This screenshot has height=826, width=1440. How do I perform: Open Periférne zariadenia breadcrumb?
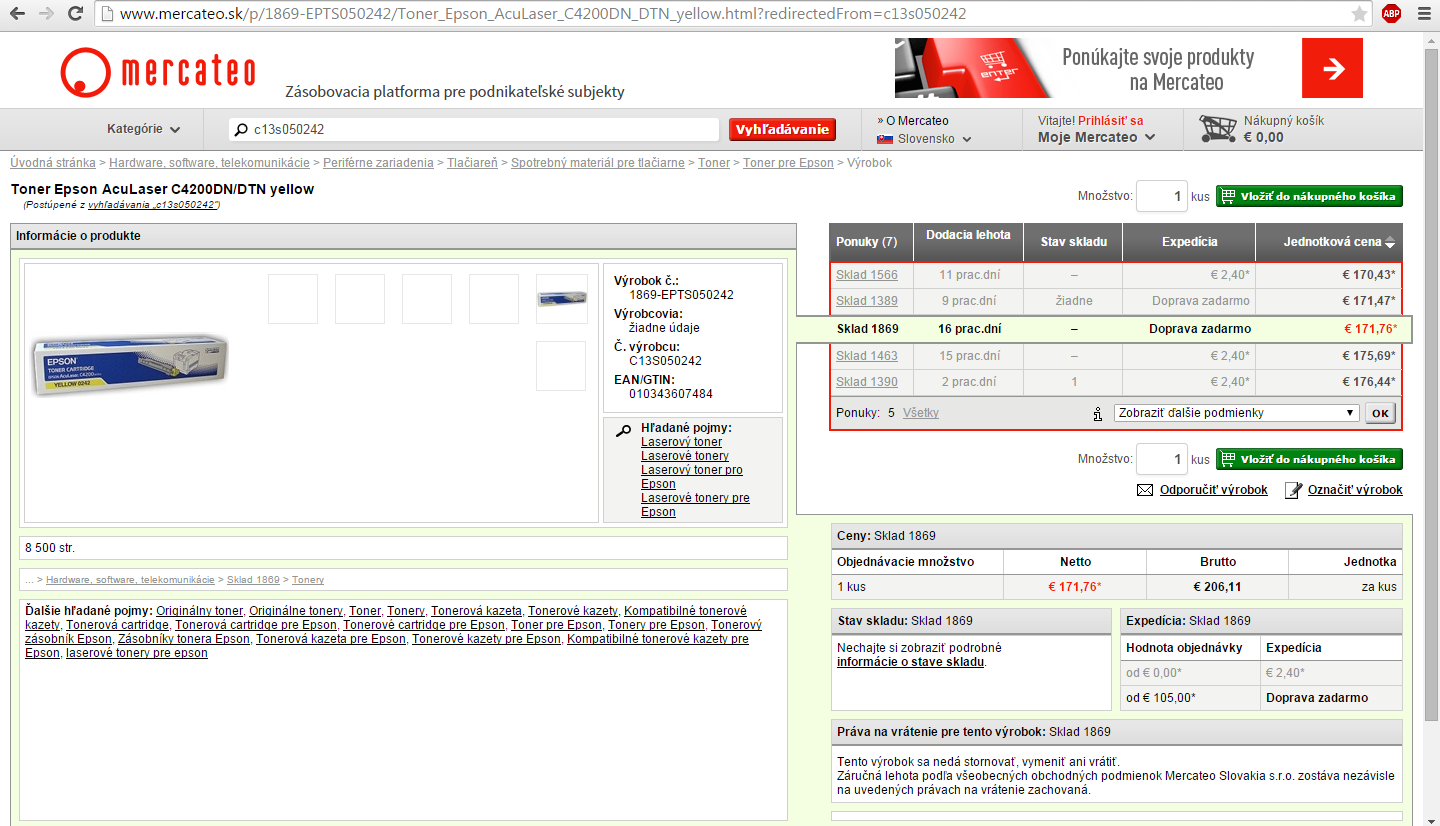click(x=378, y=162)
